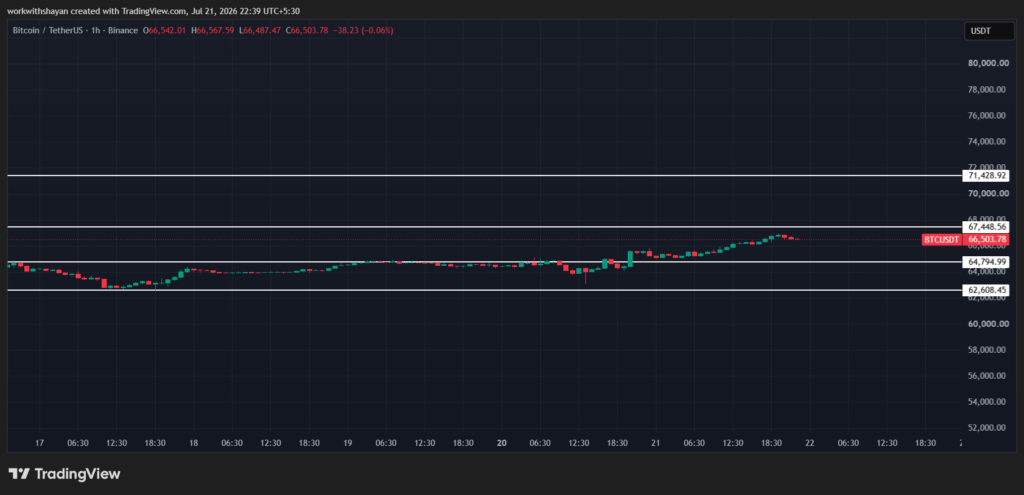The width and height of the screenshot is (1024, 495).
Task: Click the workwithshayan created with TradingView.com caption
Action: coord(153,11)
